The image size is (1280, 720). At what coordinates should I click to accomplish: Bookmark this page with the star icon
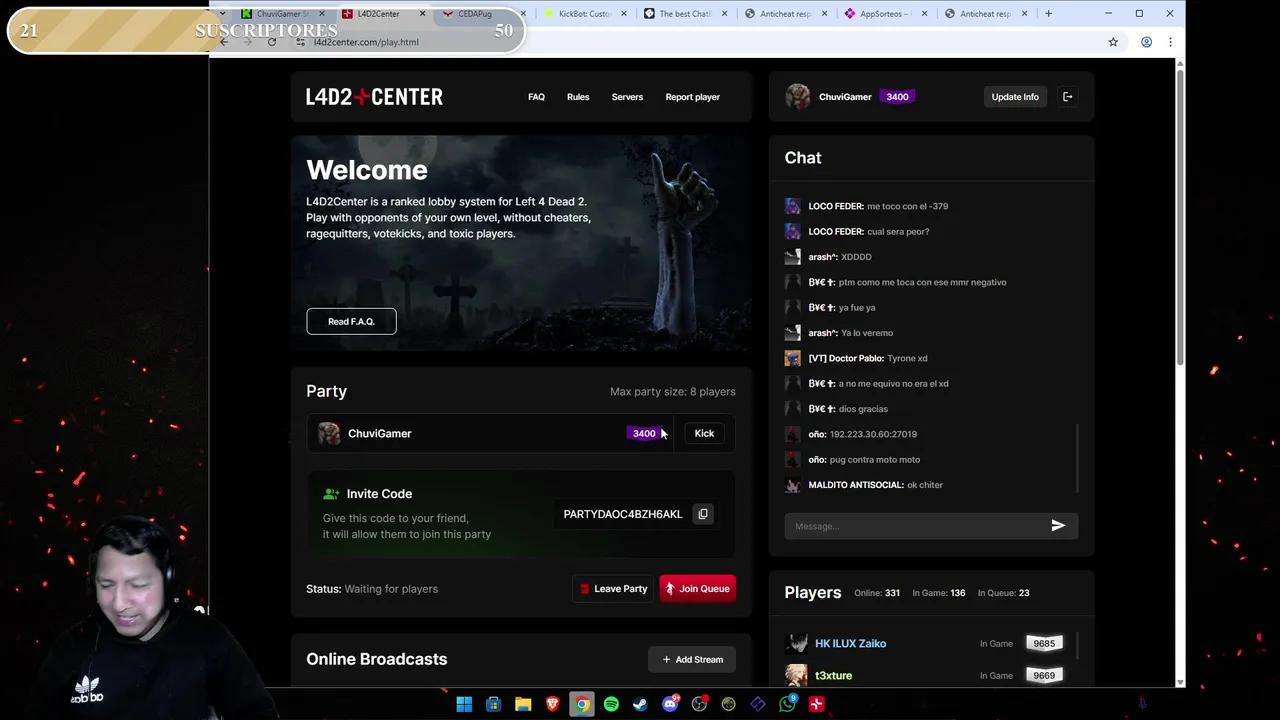[x=1113, y=42]
